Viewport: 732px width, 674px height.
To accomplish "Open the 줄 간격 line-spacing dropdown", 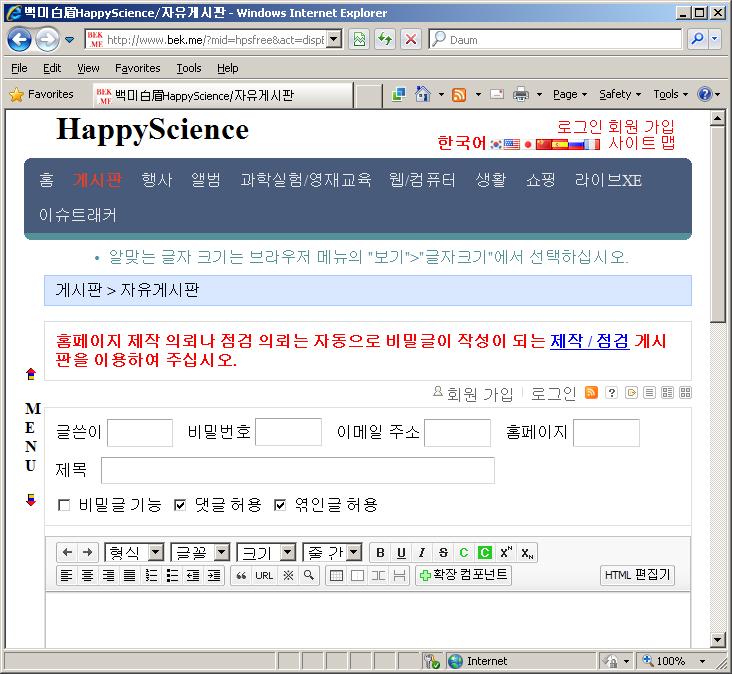I will [332, 553].
